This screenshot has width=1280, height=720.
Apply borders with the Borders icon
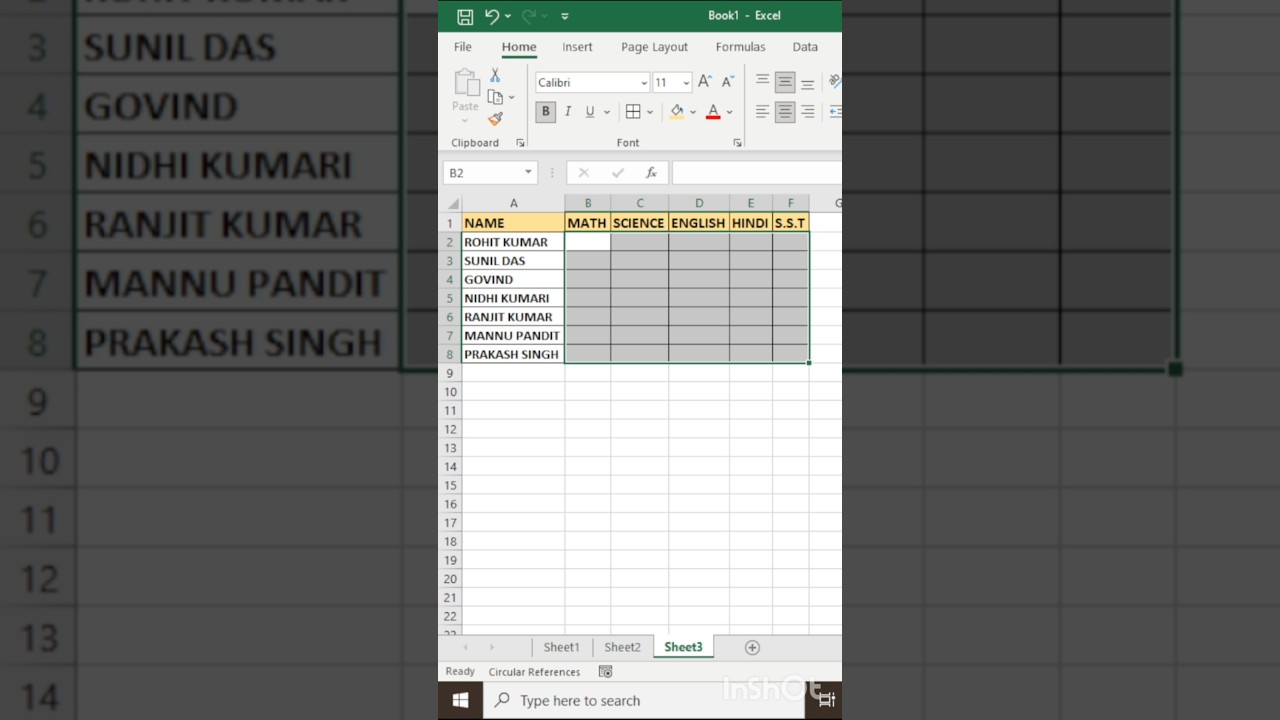633,112
